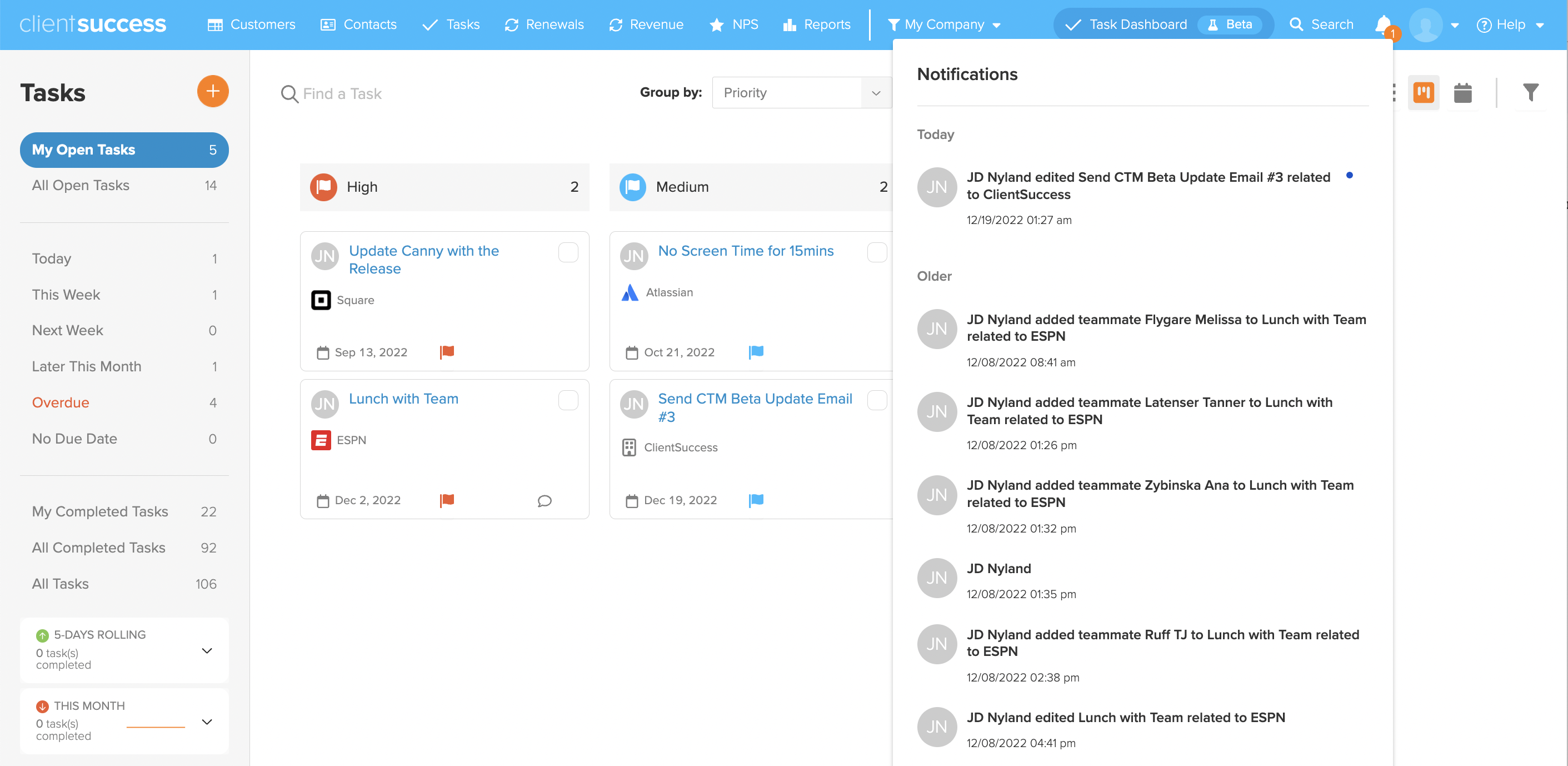
Task: Select All Open Tasks filter
Action: [x=124, y=186]
